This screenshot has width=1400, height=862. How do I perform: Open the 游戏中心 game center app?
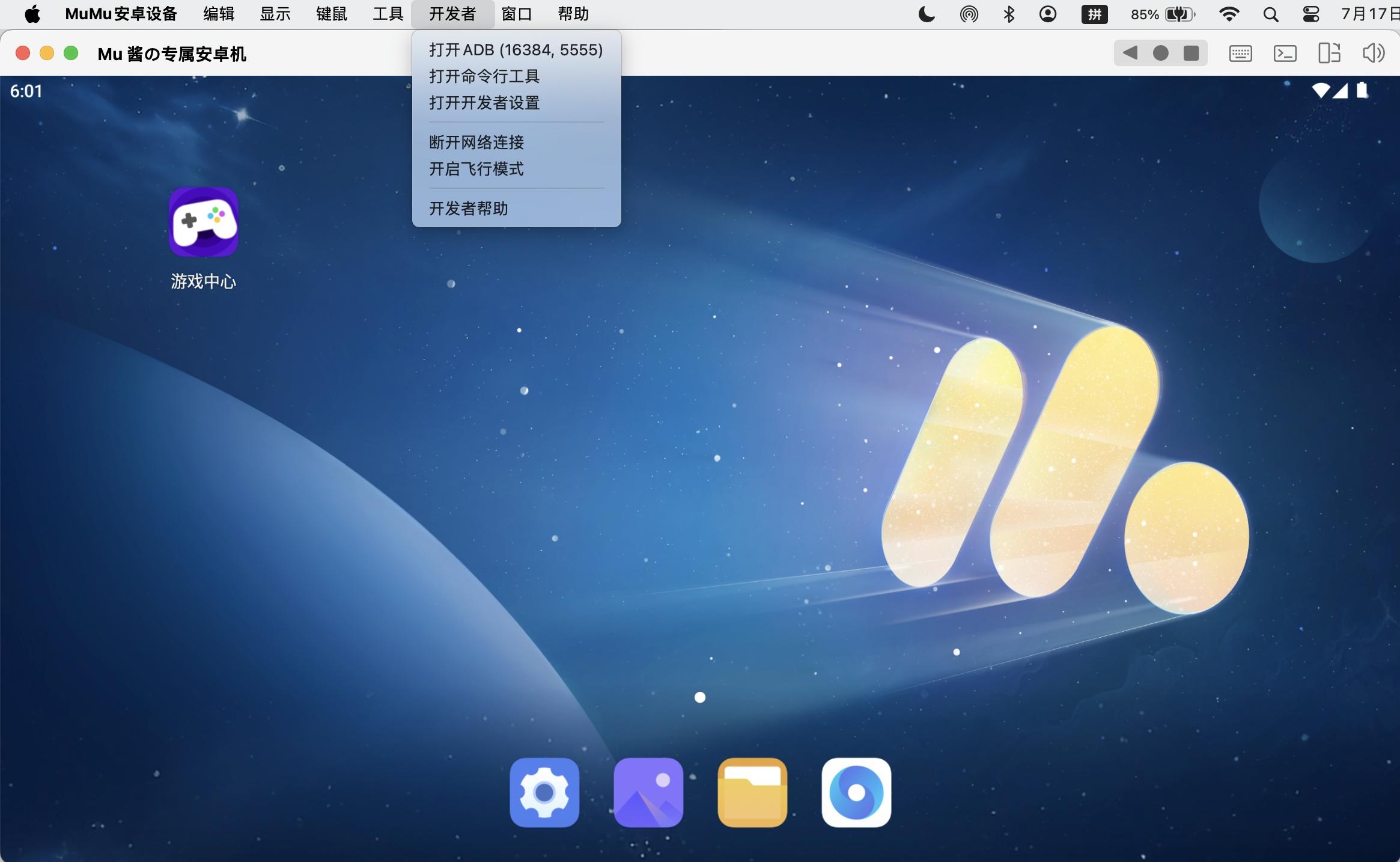point(204,222)
